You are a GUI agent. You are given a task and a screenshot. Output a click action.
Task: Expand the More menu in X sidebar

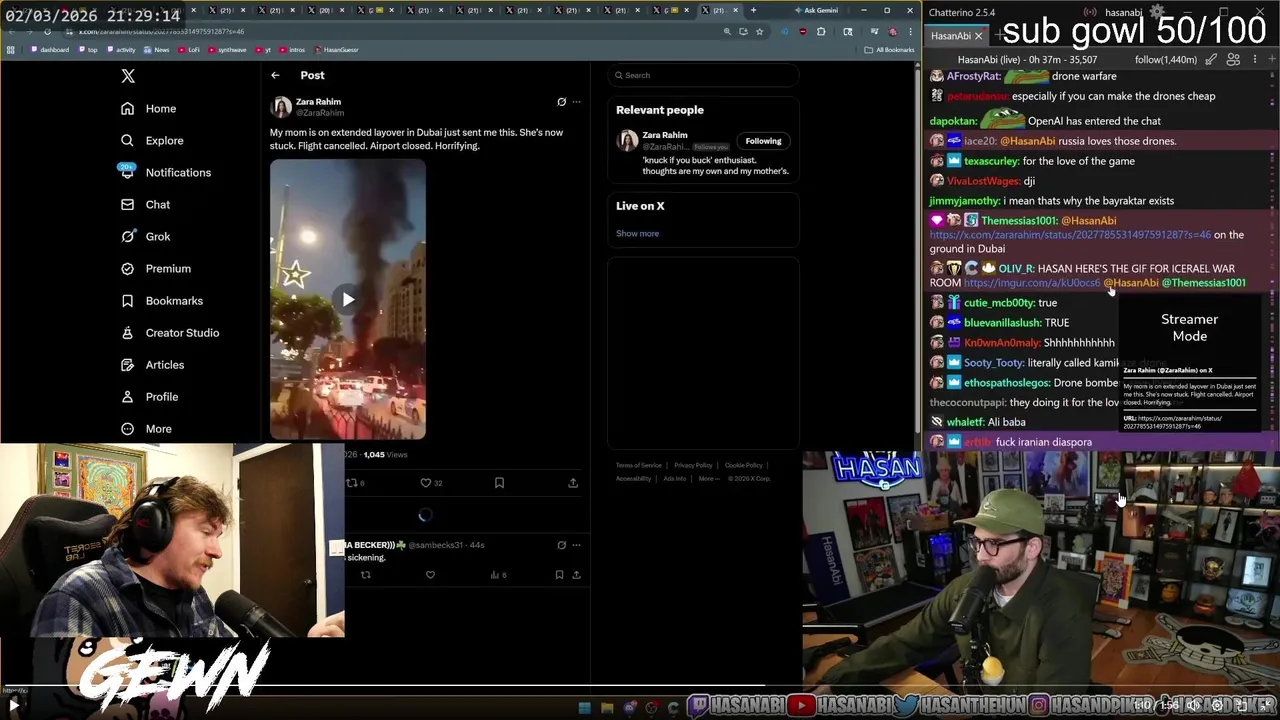(x=147, y=429)
